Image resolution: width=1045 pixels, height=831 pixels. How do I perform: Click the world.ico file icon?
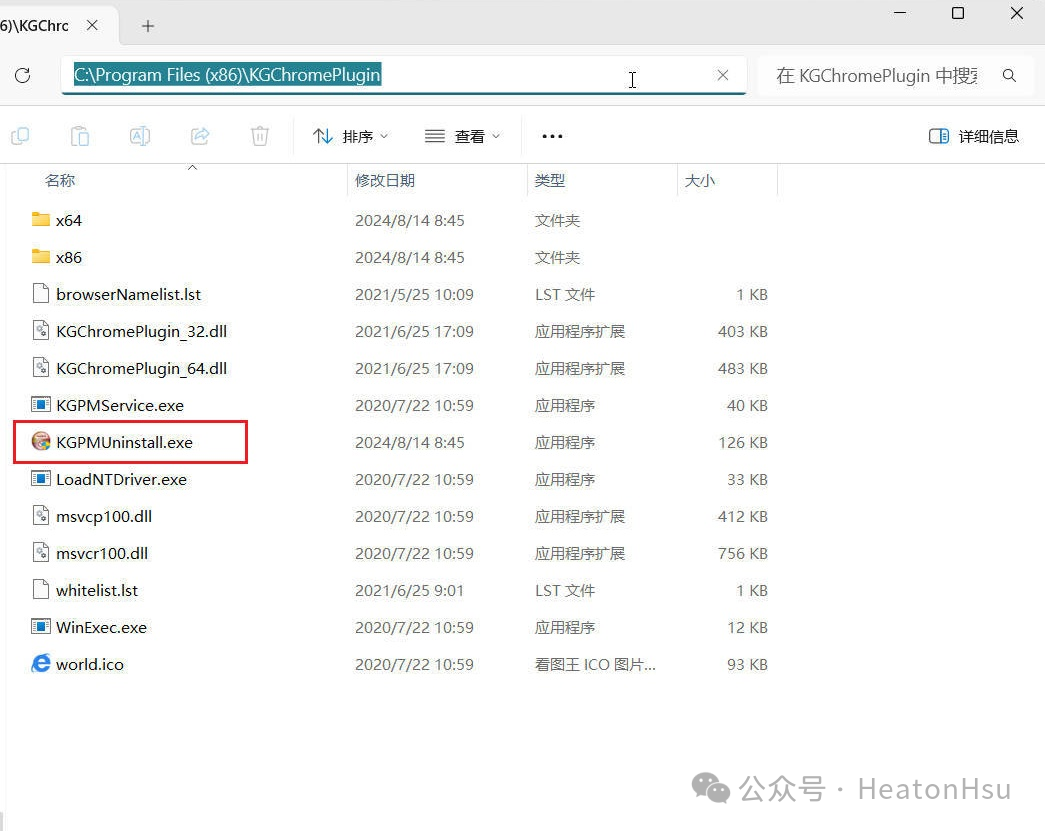(41, 664)
